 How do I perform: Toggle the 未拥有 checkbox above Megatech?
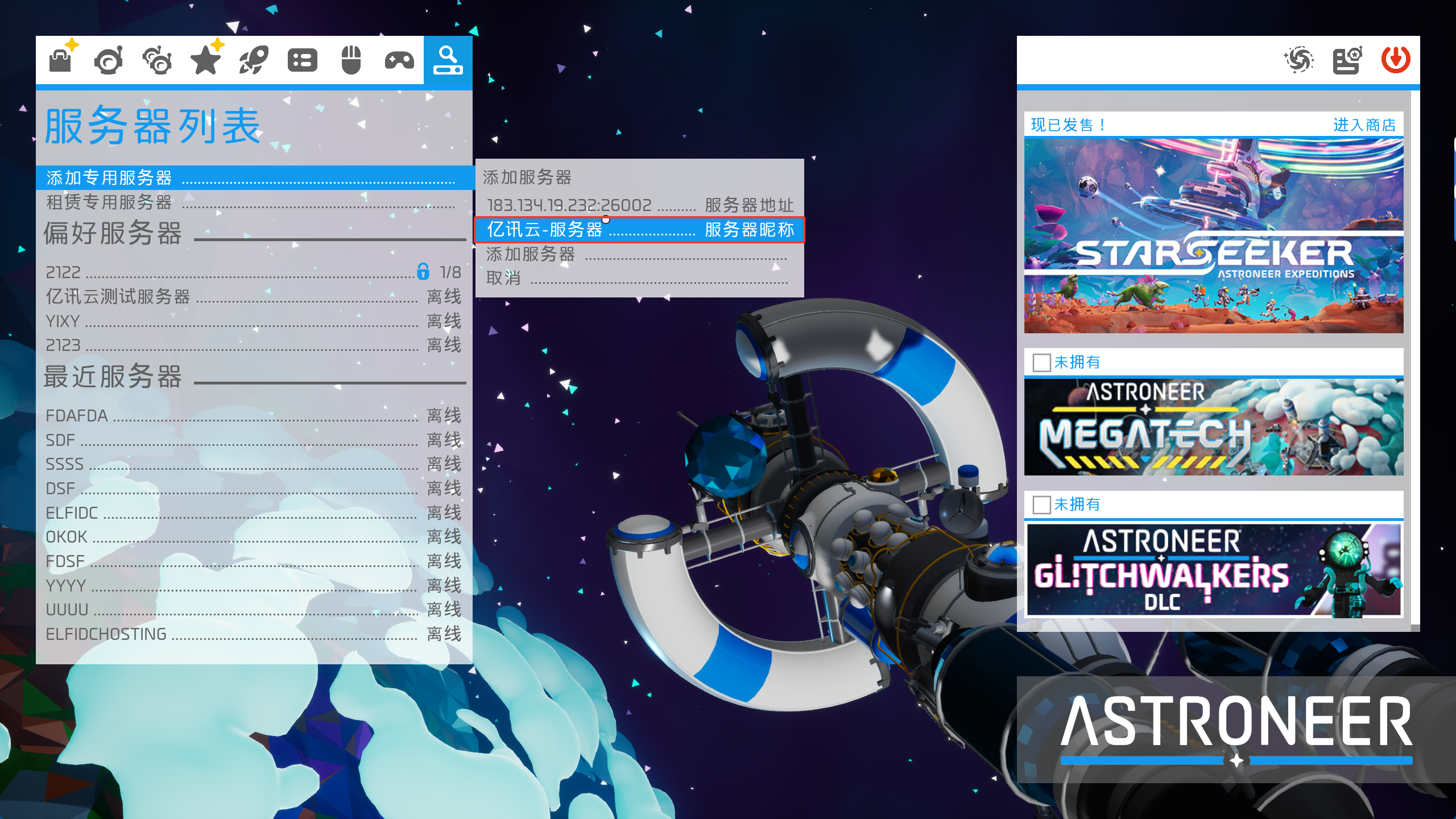point(1041,362)
